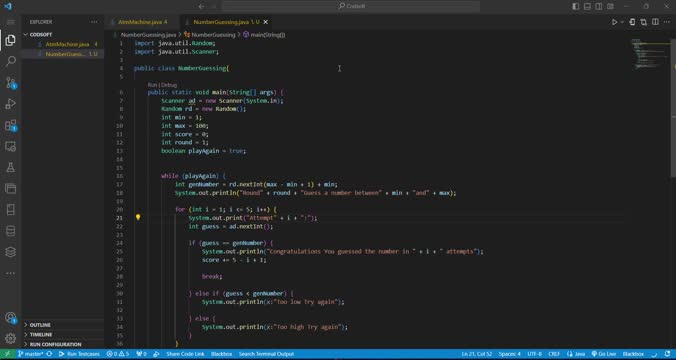This screenshot has width=676, height=360.
Task: Toggle the primary side bar layout
Action: pos(576,6)
